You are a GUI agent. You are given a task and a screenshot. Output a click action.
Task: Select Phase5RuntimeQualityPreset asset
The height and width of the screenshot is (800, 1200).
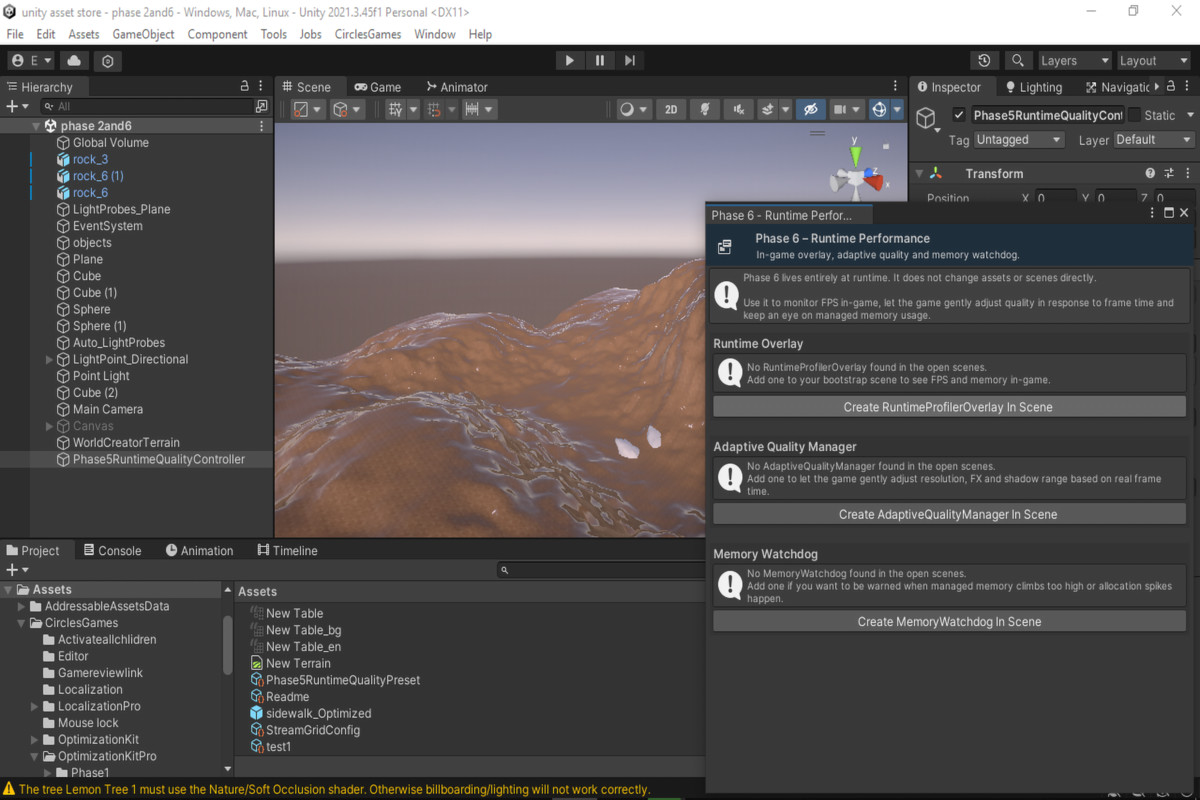pos(335,680)
